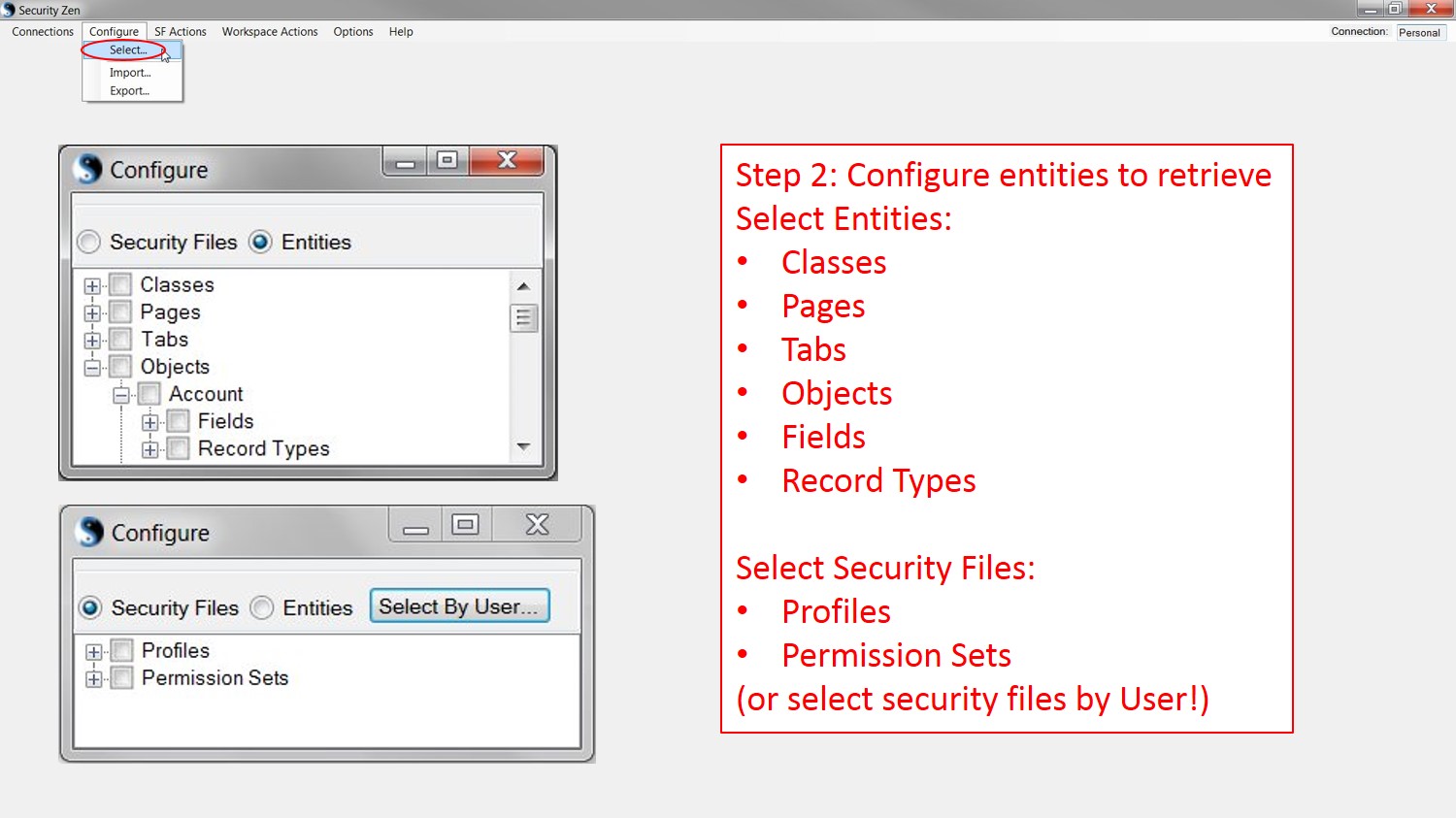1456x818 pixels.
Task: Check the Permission Sets checkbox
Action: 120,678
